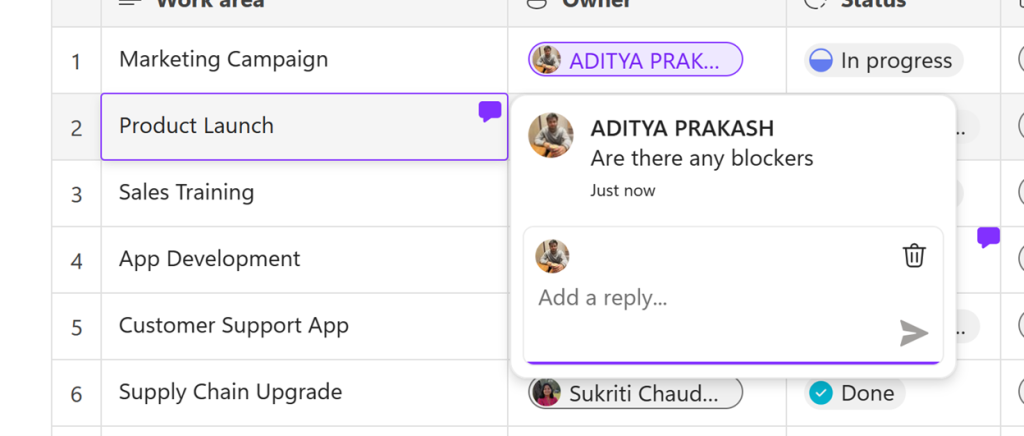This screenshot has width=1024, height=436.
Task: Click the purple comment icon on Product Launch
Action: (489, 112)
